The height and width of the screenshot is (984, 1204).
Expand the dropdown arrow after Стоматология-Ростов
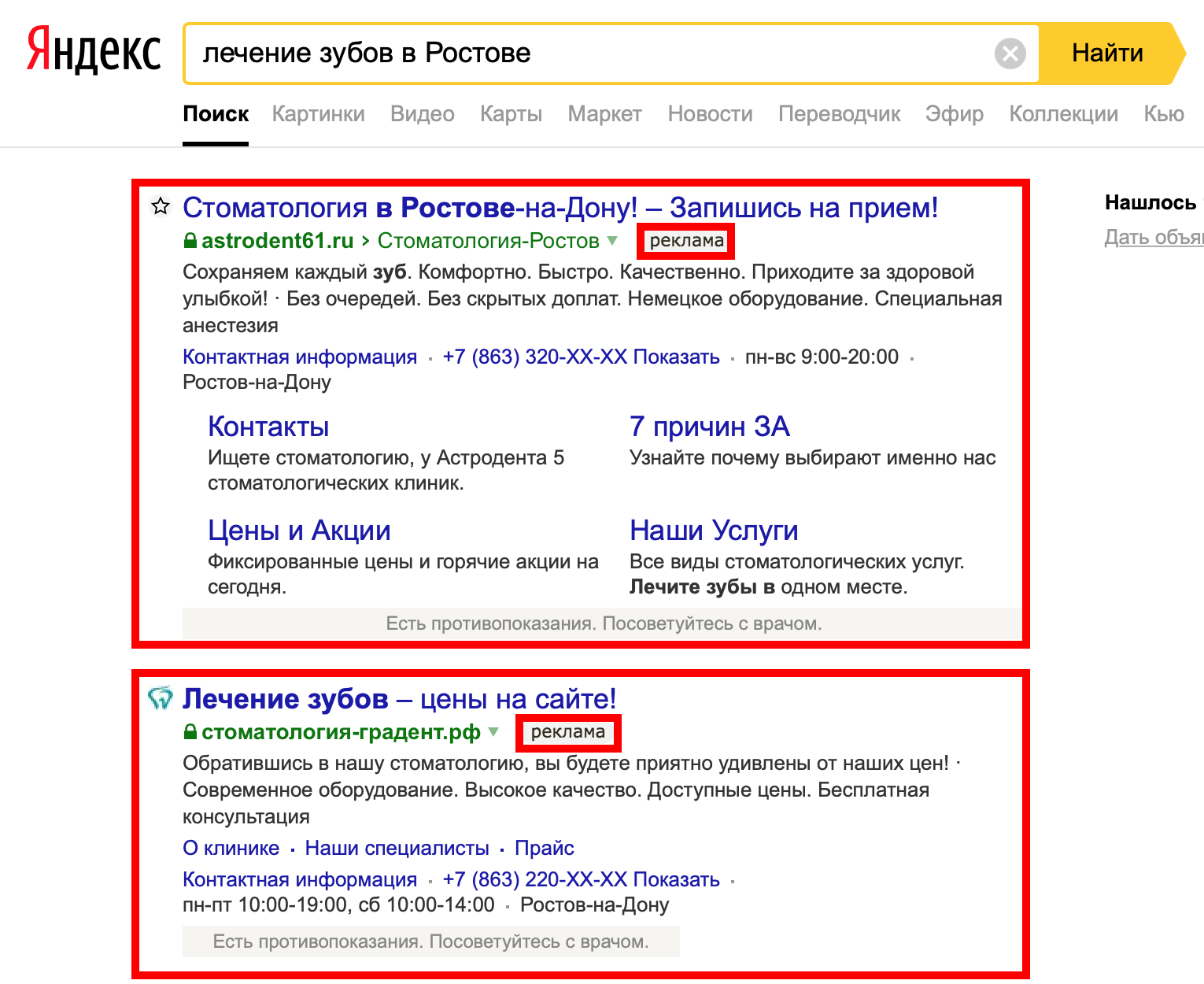click(x=612, y=241)
